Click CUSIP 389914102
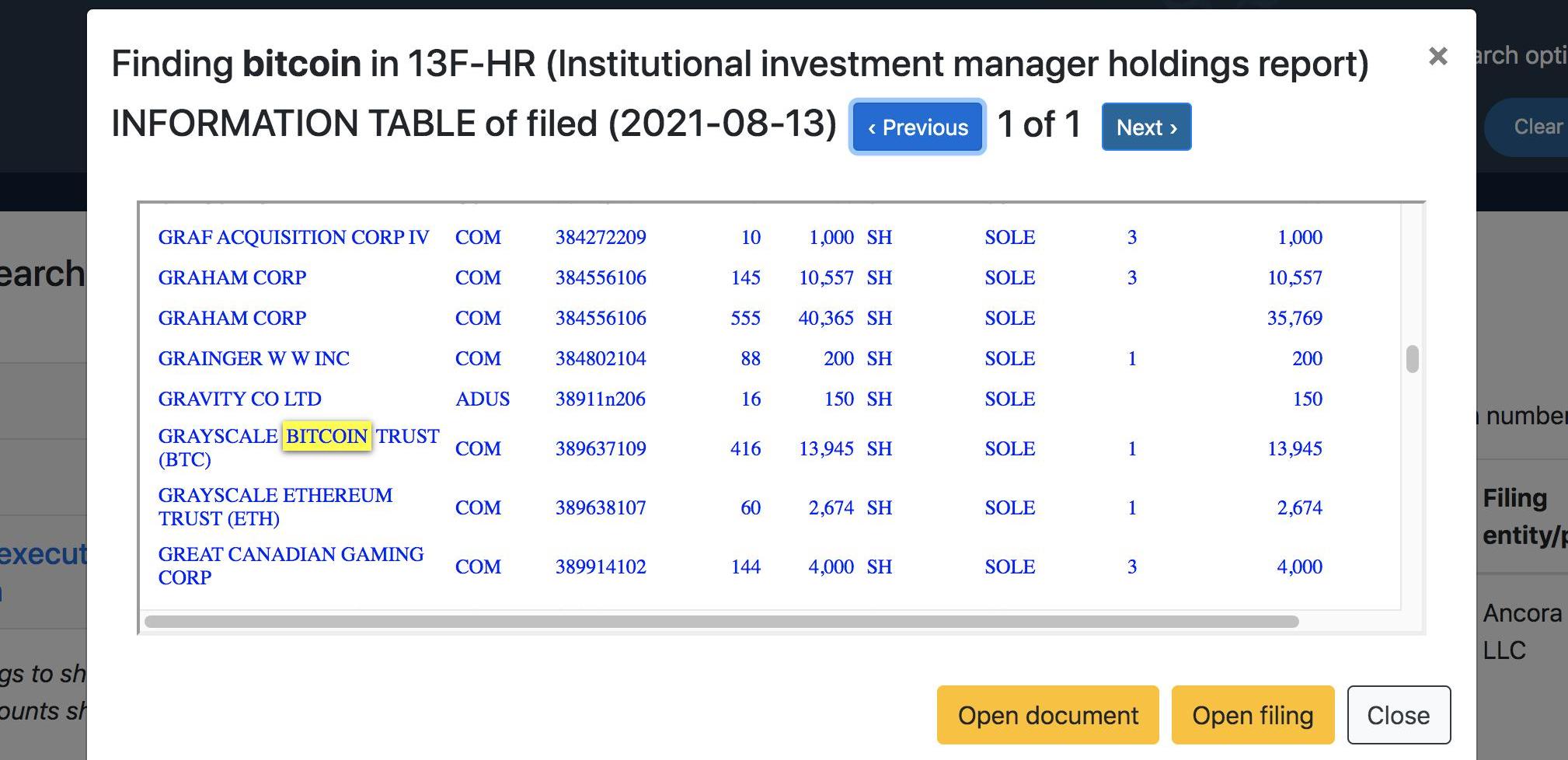 point(601,567)
